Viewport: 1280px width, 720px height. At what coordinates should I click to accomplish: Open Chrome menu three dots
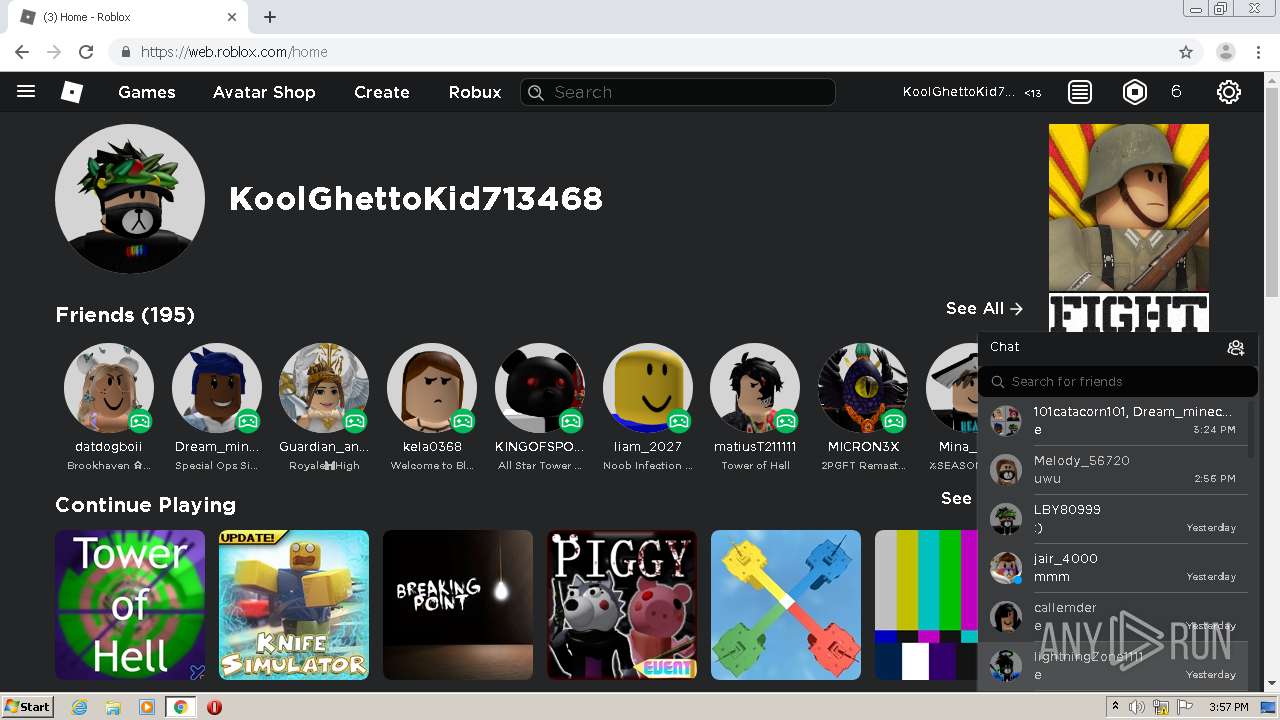pos(1258,52)
